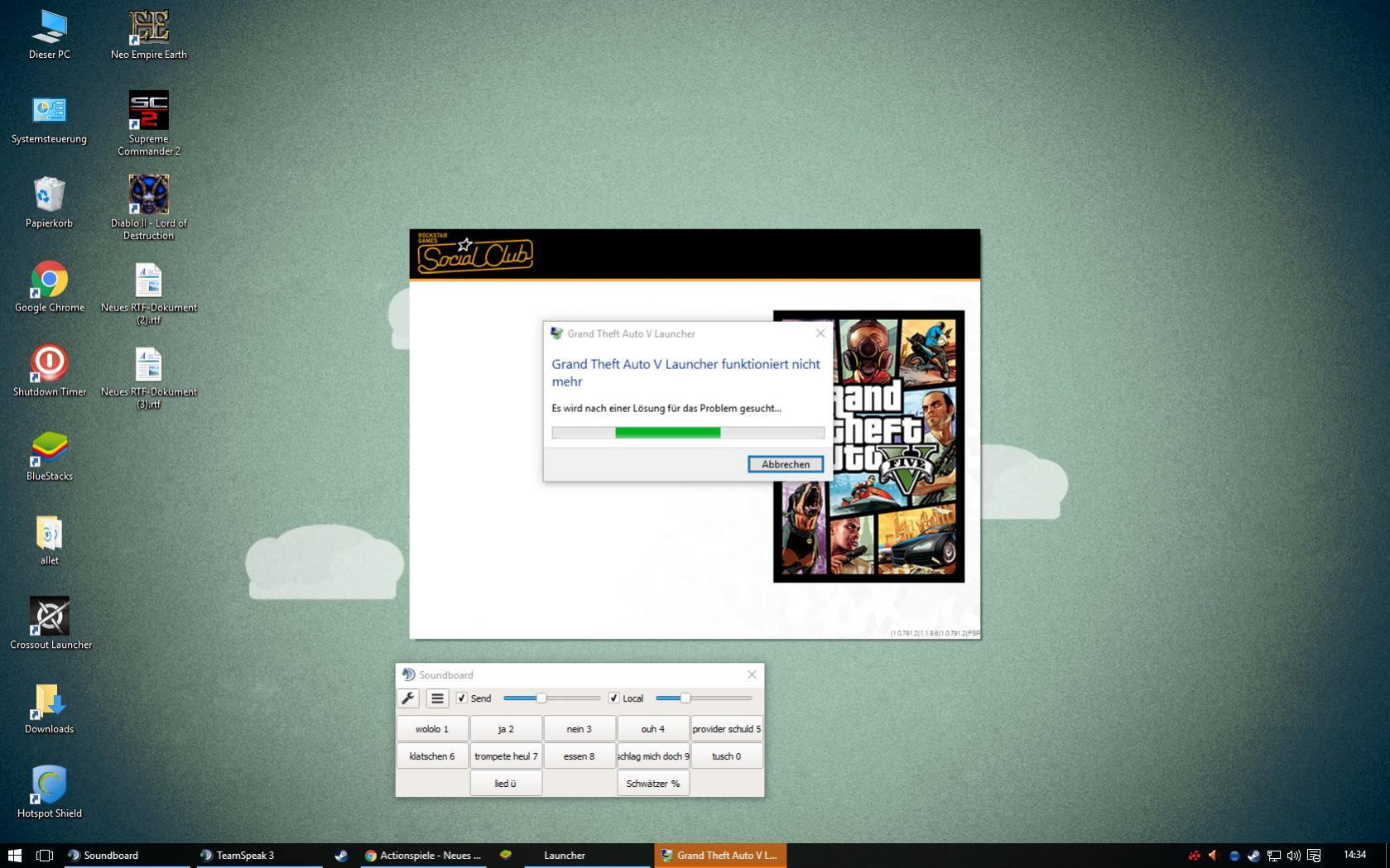Launch BlueStacks desktop shortcut
1390x868 pixels.
click(x=50, y=456)
